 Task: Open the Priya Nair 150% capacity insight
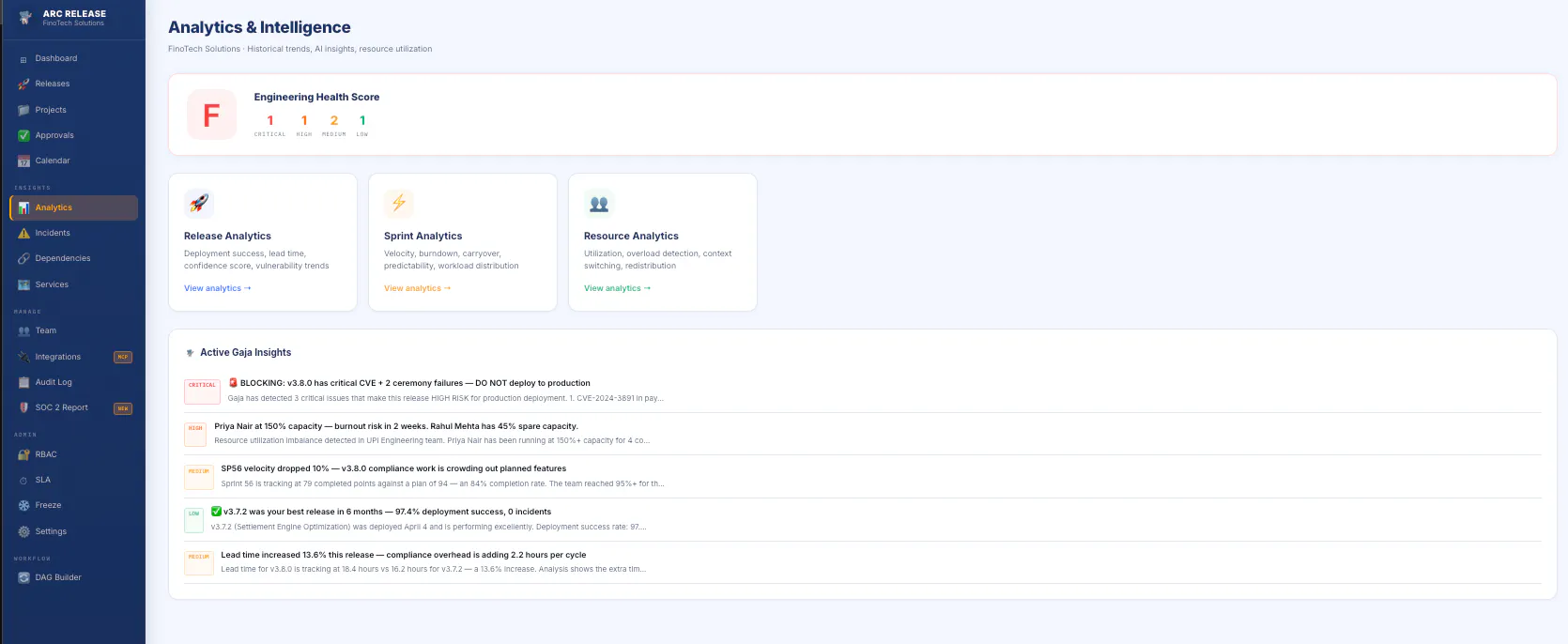point(863,434)
